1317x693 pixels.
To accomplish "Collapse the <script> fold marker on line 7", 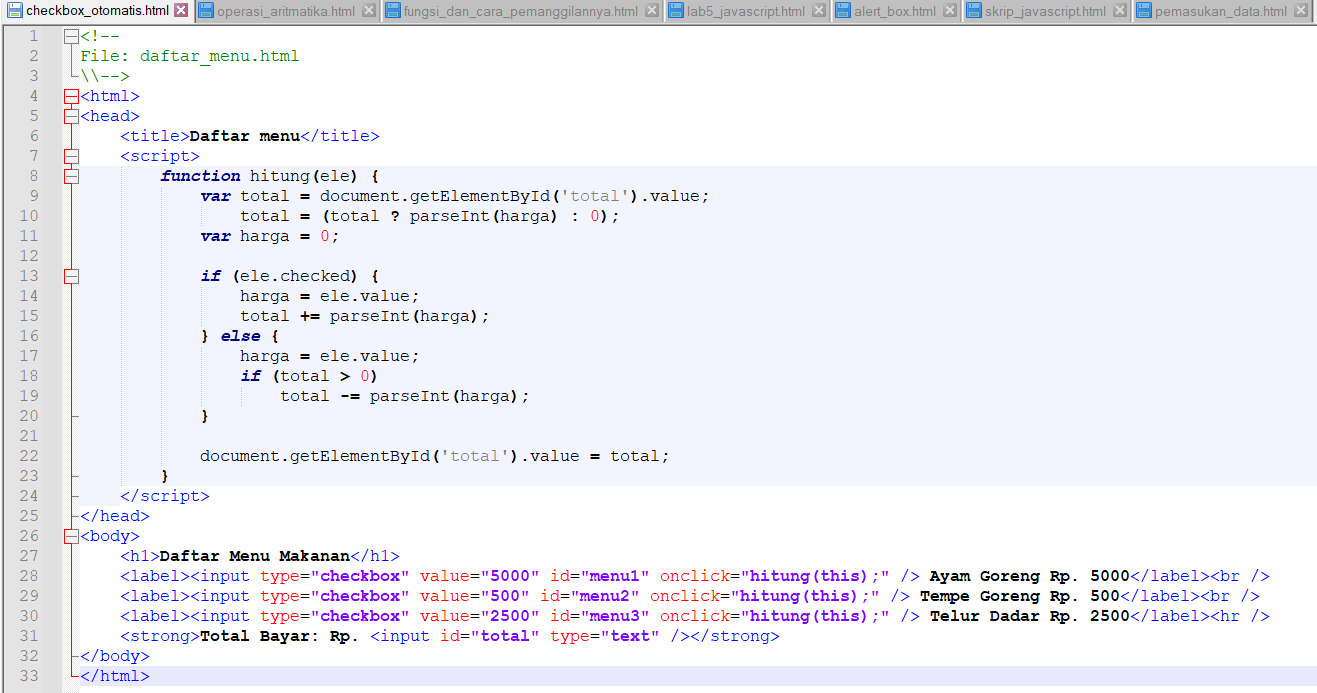I will pos(70,156).
